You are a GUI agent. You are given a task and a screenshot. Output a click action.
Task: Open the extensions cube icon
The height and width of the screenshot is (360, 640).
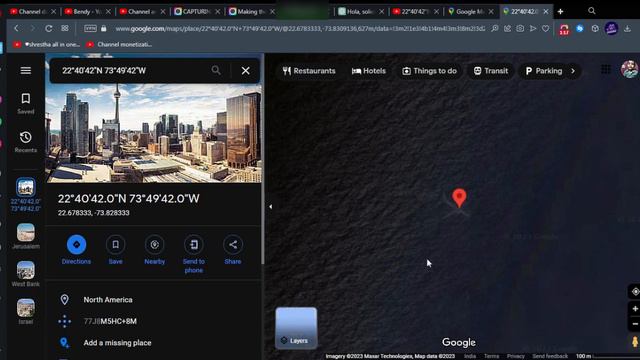click(x=595, y=29)
